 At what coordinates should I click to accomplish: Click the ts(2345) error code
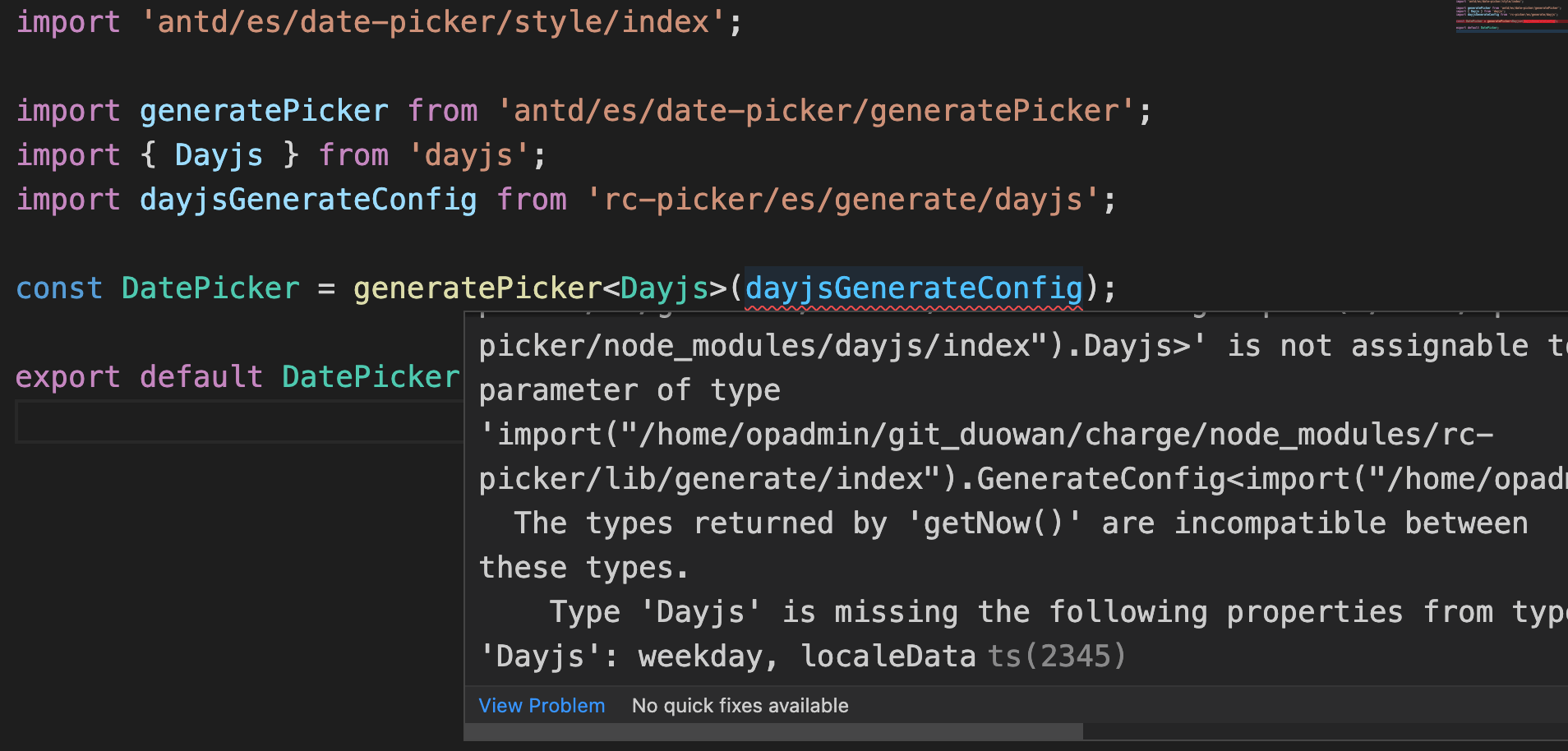[1057, 655]
